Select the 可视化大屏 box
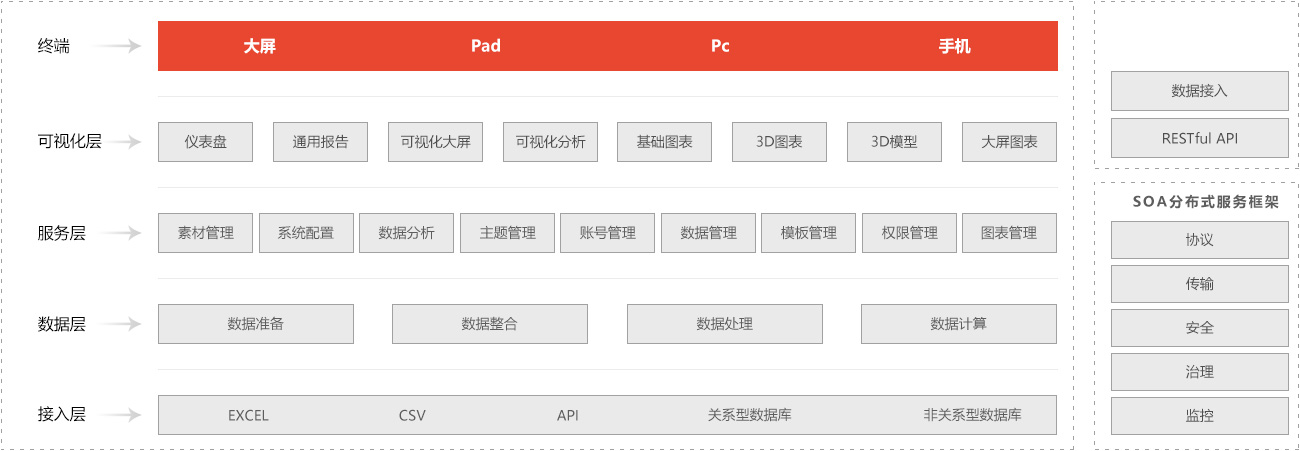 pyautogui.click(x=435, y=142)
